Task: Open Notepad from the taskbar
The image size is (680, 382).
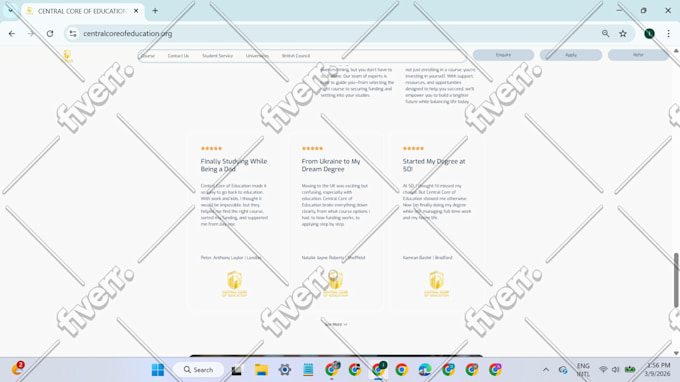Action: click(308, 370)
